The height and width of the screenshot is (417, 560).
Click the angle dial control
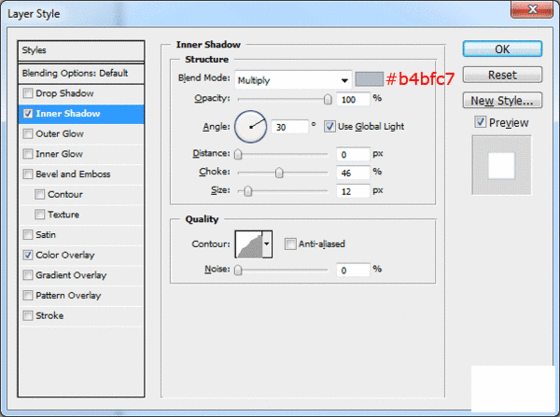pyautogui.click(x=250, y=127)
